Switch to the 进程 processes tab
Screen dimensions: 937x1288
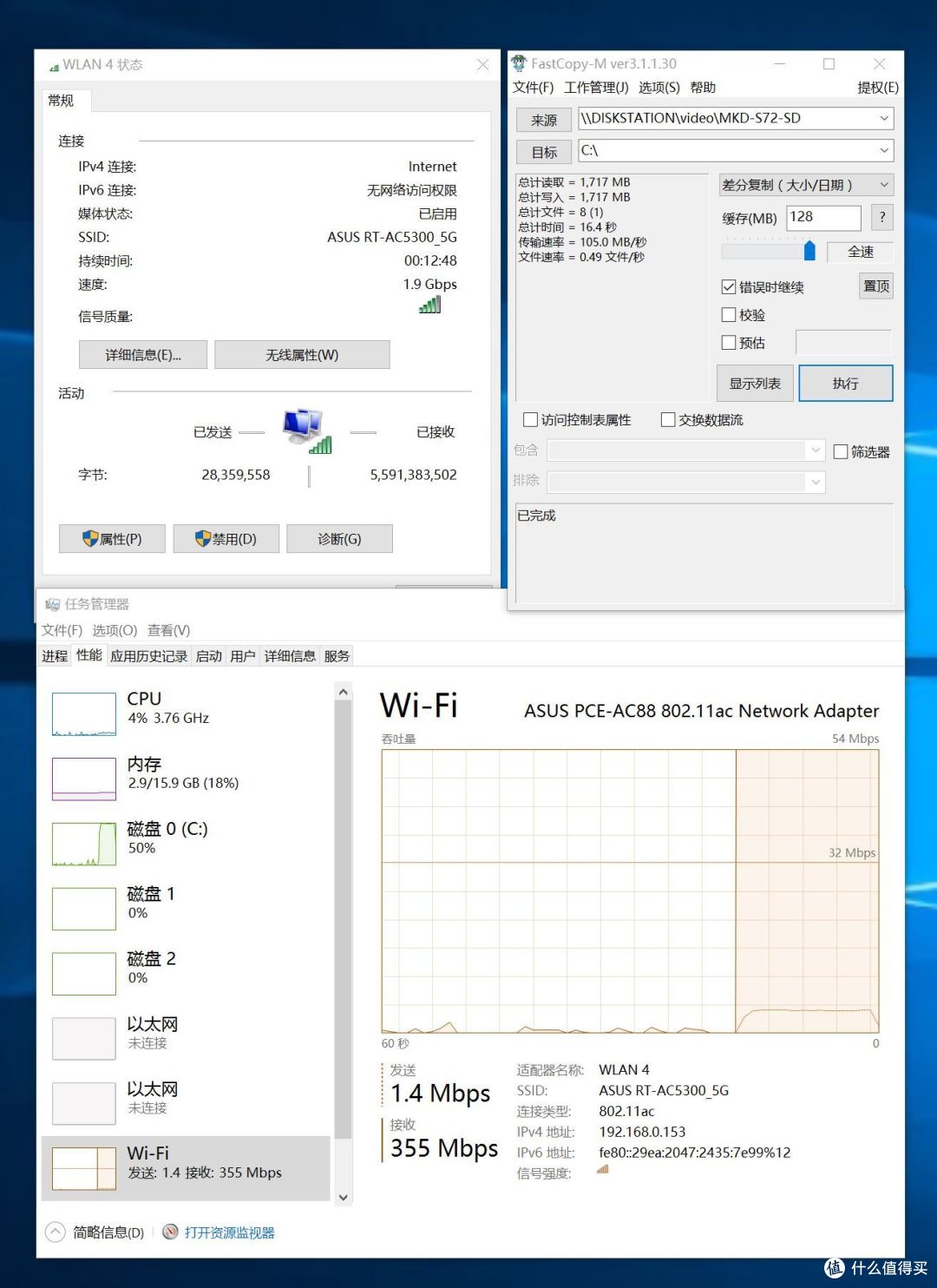55,656
